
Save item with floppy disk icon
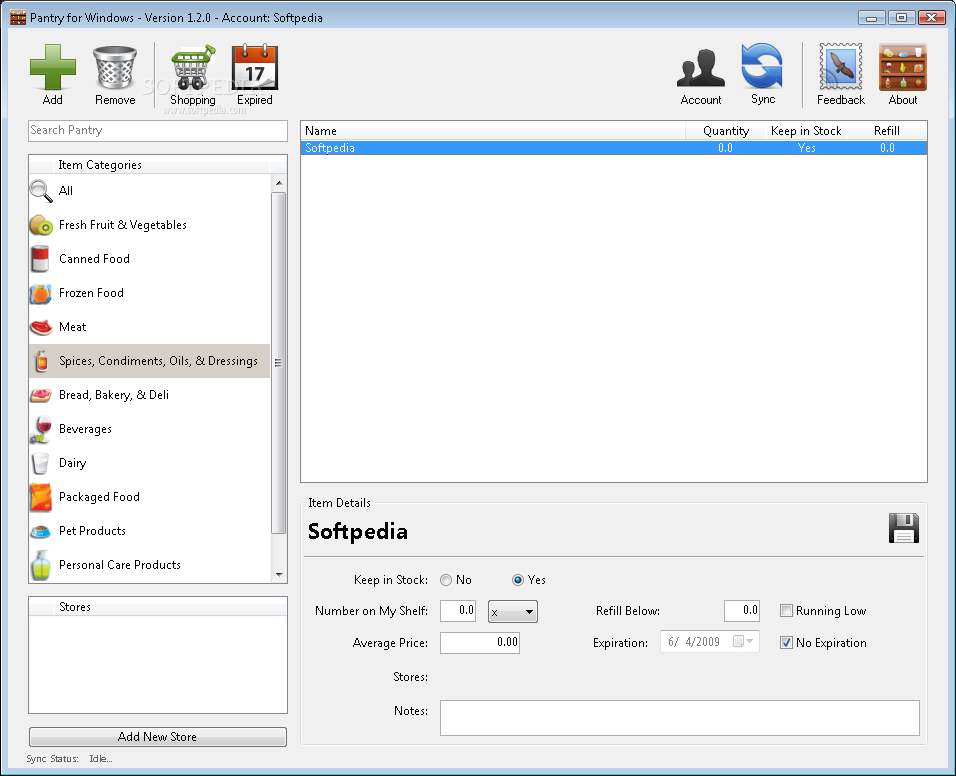tap(904, 528)
